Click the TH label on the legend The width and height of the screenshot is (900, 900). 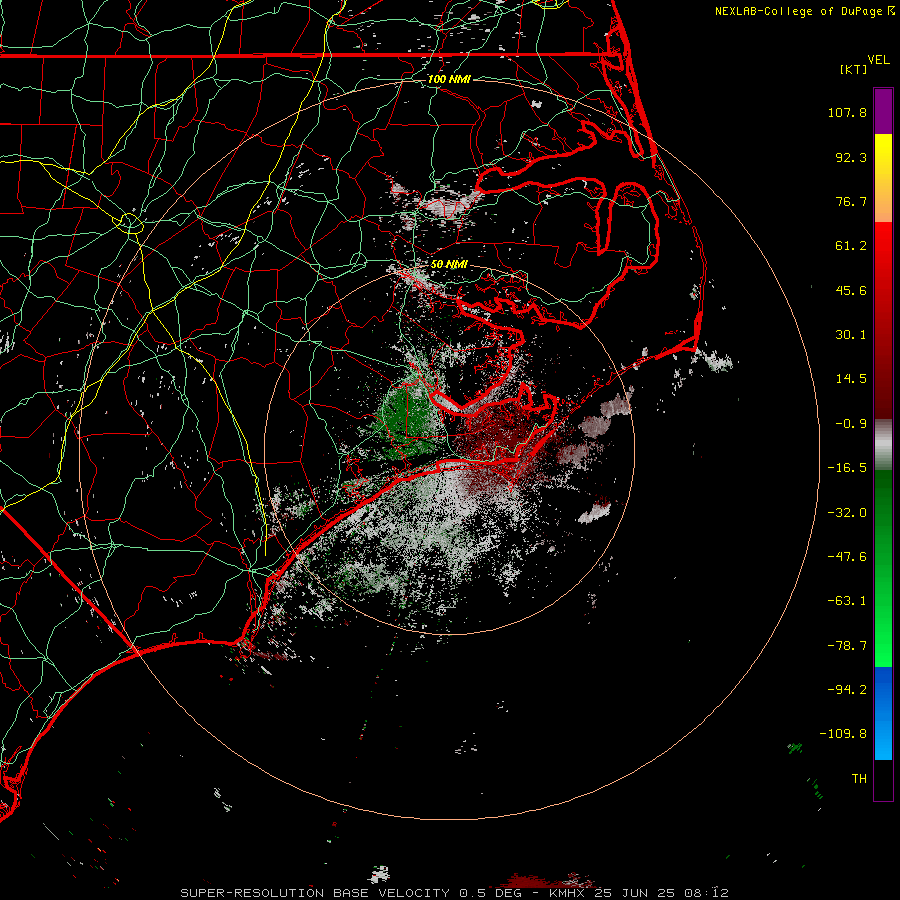(x=859, y=779)
